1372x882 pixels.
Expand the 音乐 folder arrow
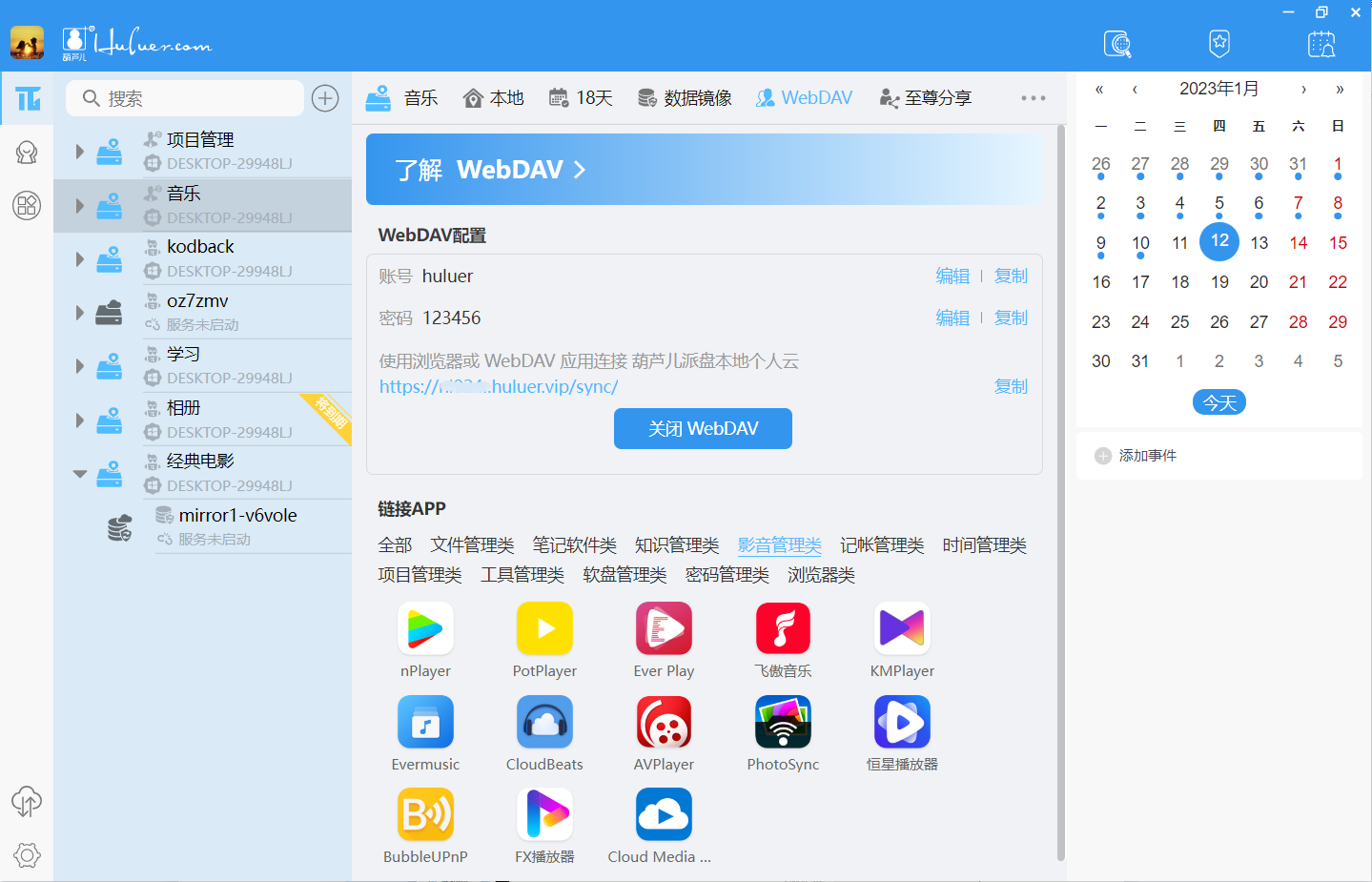coord(80,205)
